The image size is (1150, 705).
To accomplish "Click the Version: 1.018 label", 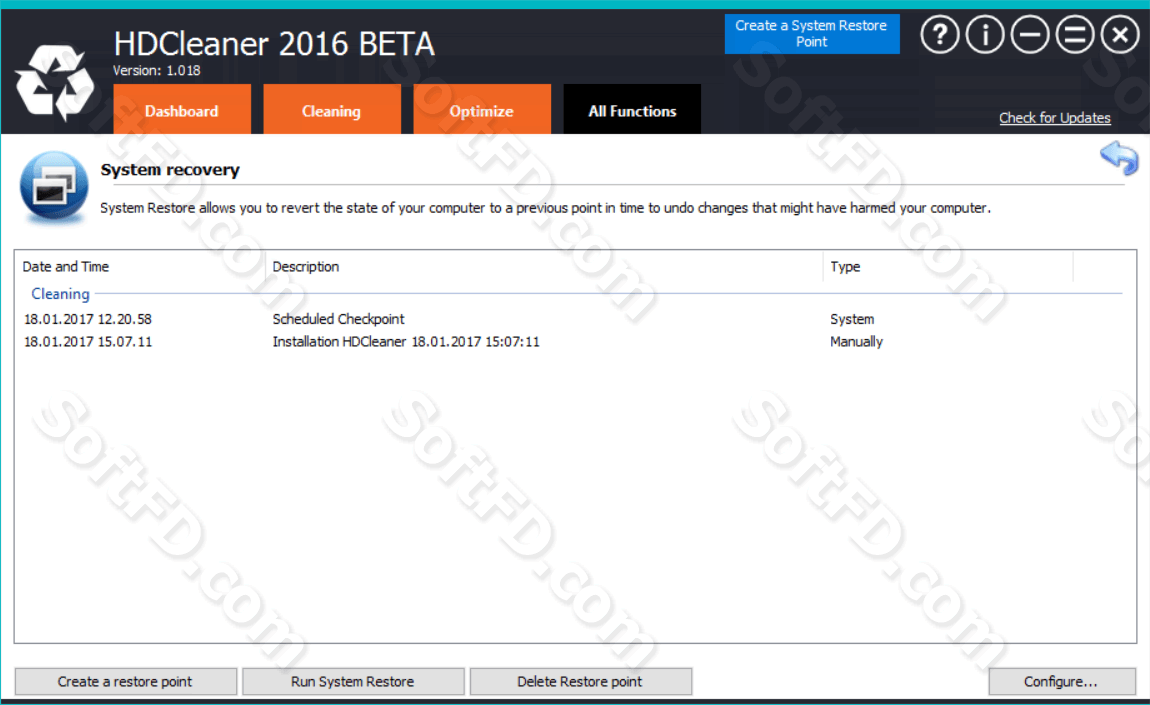I will (x=157, y=70).
